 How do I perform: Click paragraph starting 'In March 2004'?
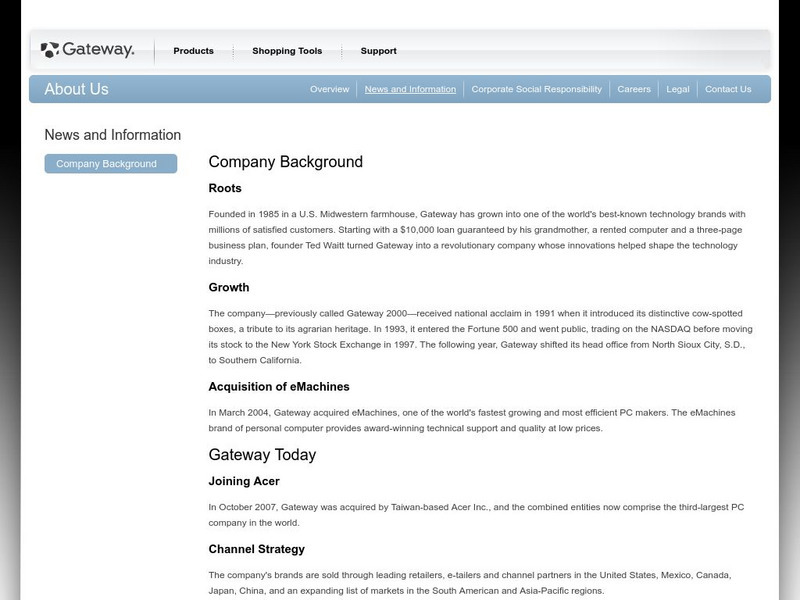coord(471,420)
